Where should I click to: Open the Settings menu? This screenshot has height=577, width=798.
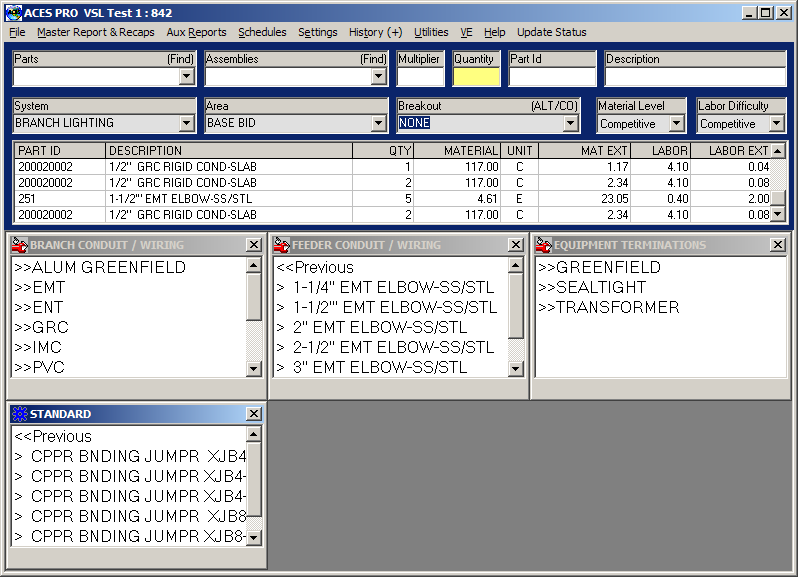coord(318,32)
